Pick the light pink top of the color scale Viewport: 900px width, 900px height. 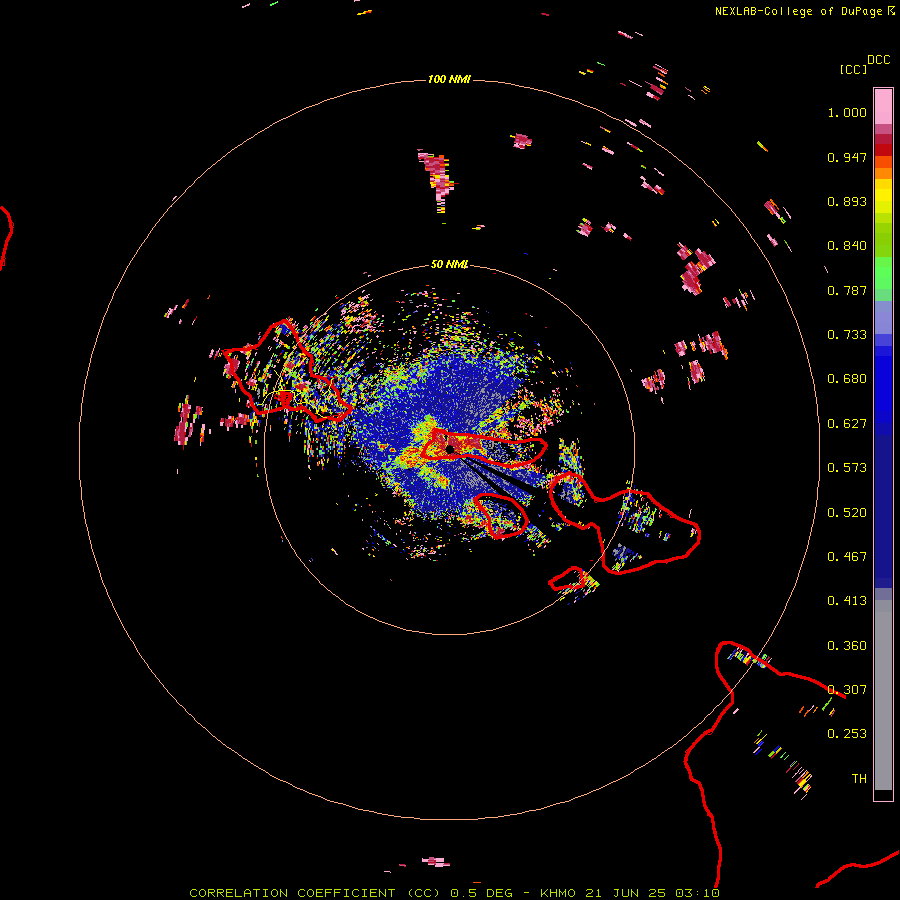coord(883,106)
